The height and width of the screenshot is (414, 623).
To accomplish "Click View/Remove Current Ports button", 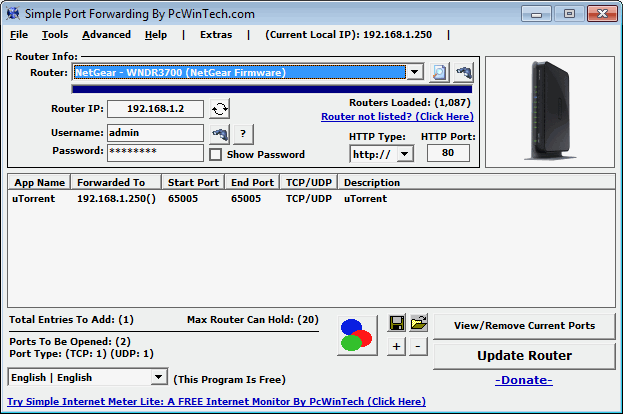I will tap(524, 326).
